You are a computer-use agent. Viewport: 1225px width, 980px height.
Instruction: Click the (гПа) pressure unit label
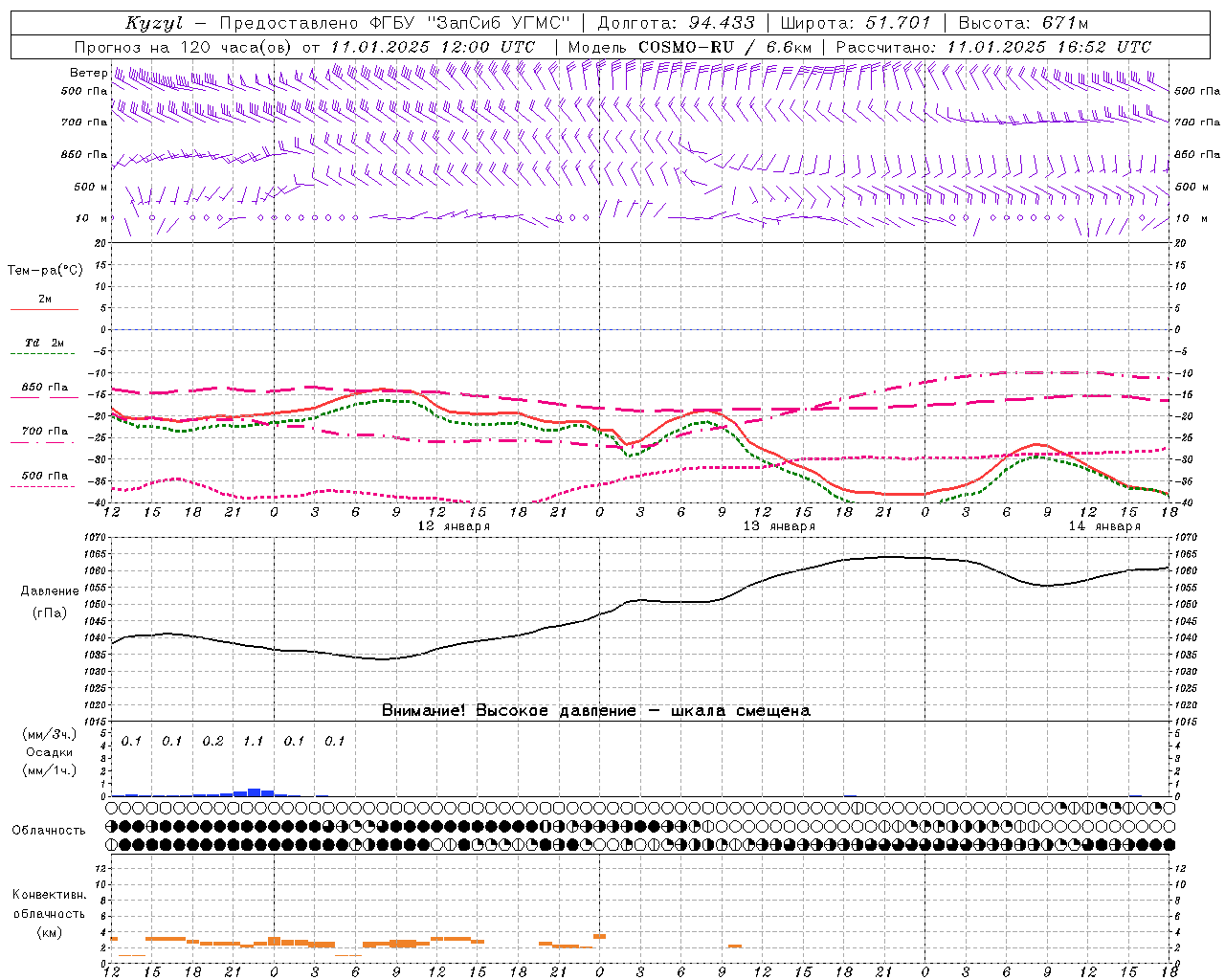[50, 613]
